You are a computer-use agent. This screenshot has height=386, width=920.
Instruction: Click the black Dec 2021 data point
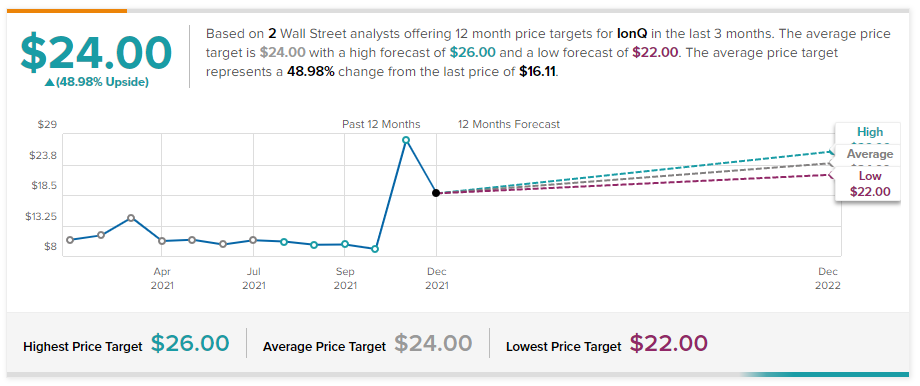[436, 193]
